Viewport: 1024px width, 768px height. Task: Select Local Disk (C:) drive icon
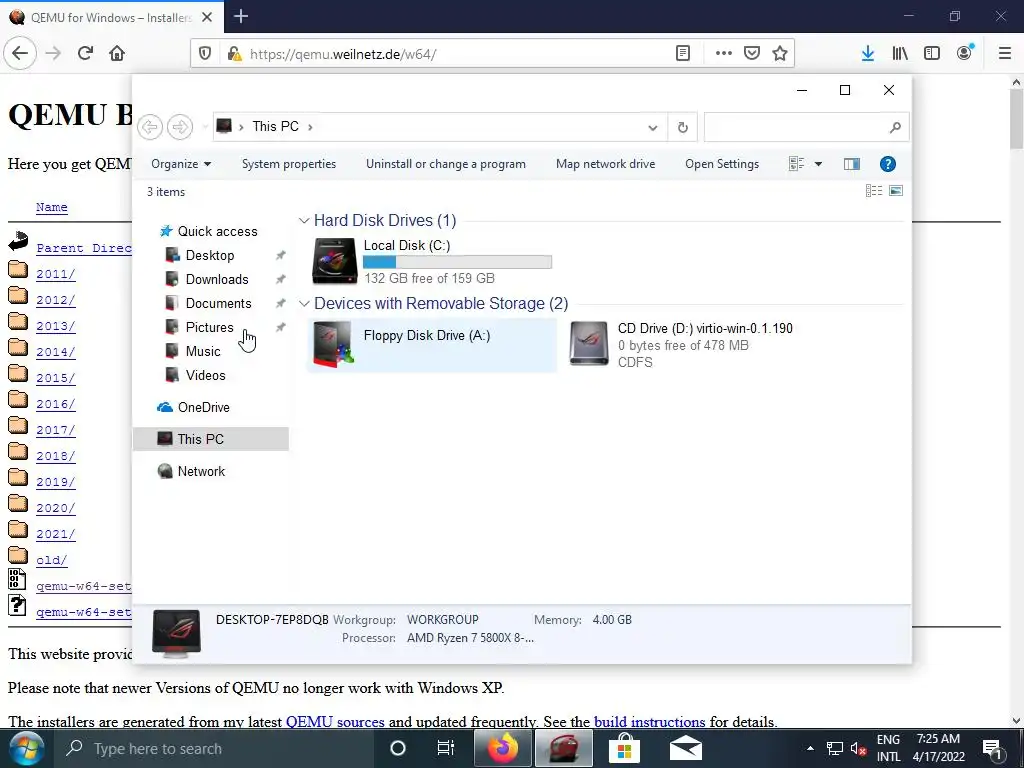tap(334, 261)
